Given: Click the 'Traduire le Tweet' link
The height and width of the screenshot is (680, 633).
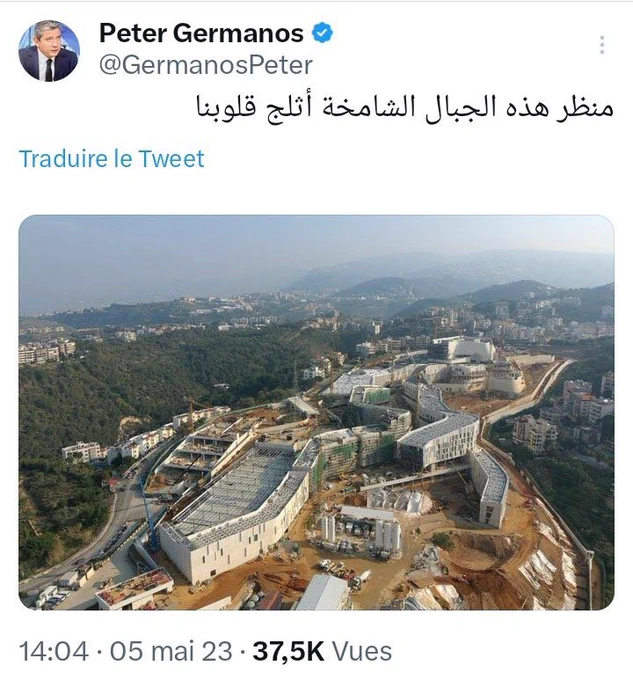Looking at the screenshot, I should click(111, 158).
